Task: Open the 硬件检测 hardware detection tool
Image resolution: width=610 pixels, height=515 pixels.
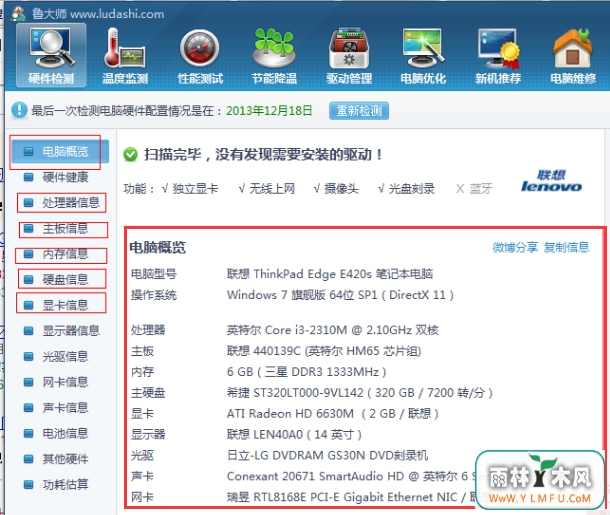Action: tap(51, 55)
